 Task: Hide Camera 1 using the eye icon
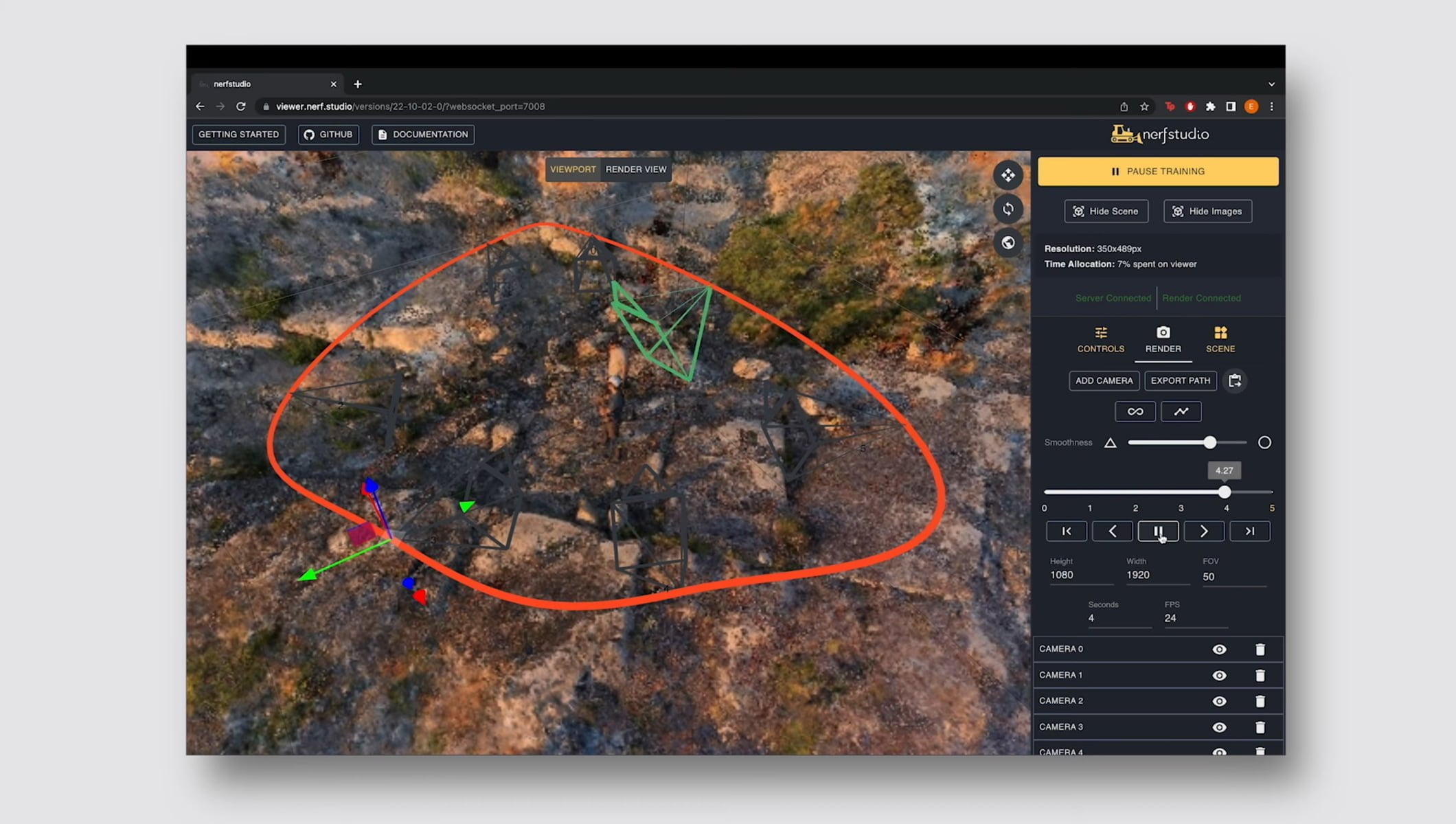pos(1219,675)
